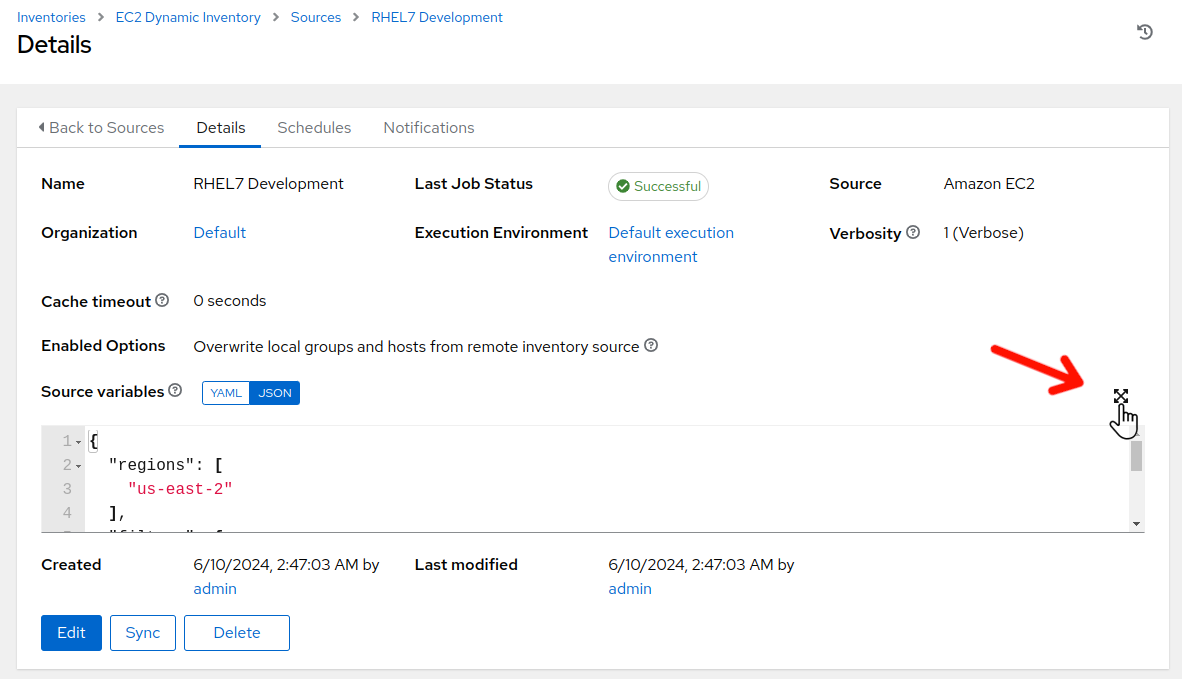1182x679 pixels.
Task: Go back to Sources list
Action: coord(101,127)
